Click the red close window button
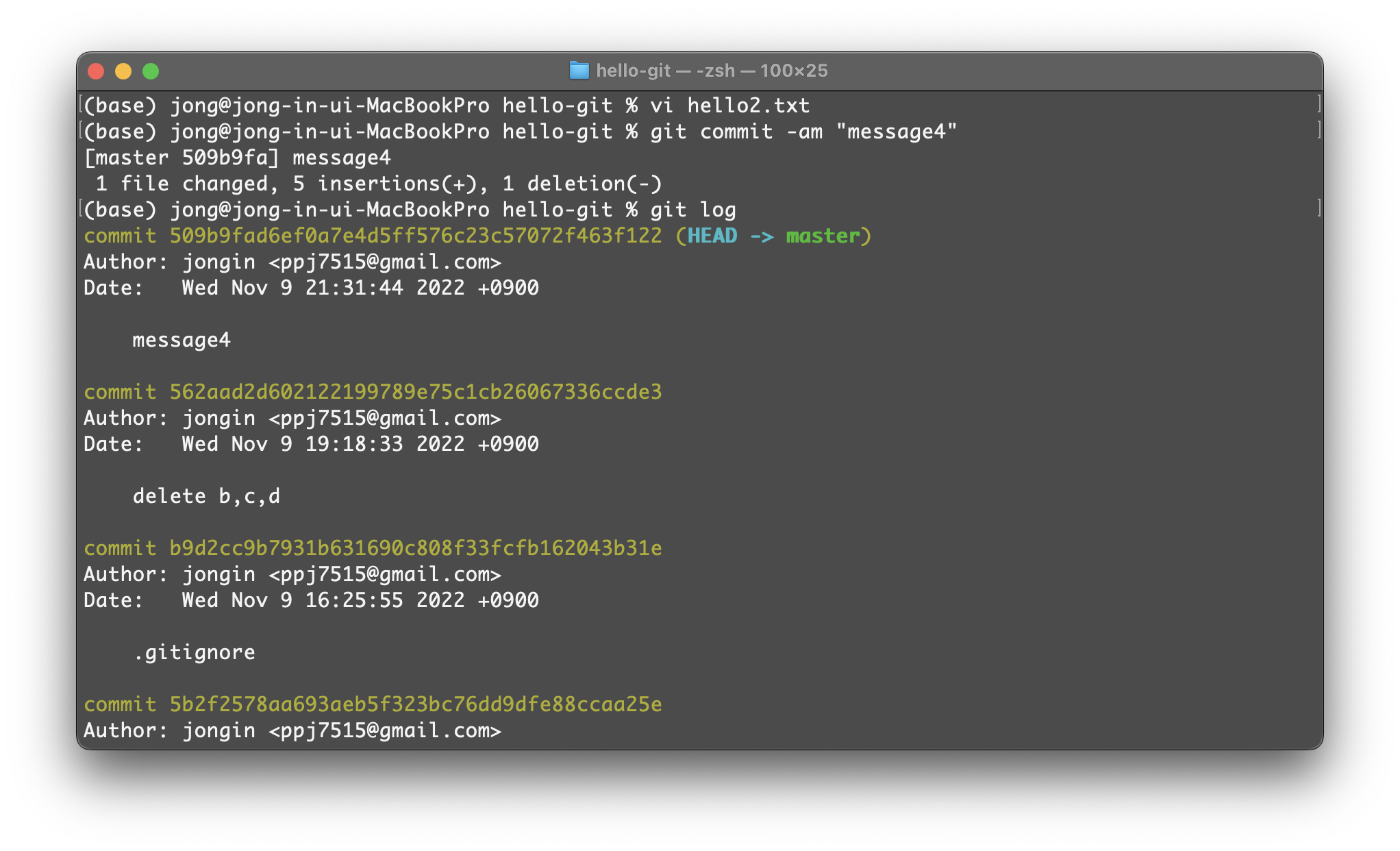Image resolution: width=1400 pixels, height=851 pixels. point(97,71)
